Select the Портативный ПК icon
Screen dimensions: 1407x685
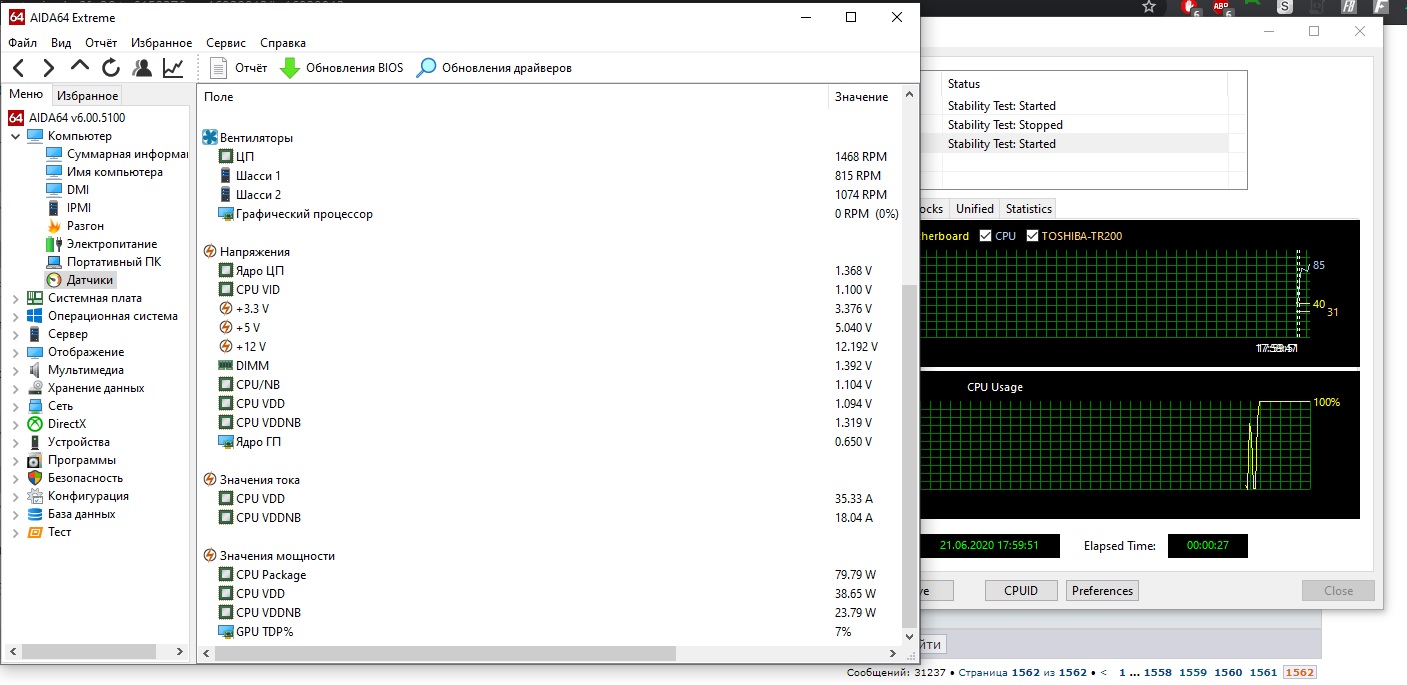tap(54, 262)
